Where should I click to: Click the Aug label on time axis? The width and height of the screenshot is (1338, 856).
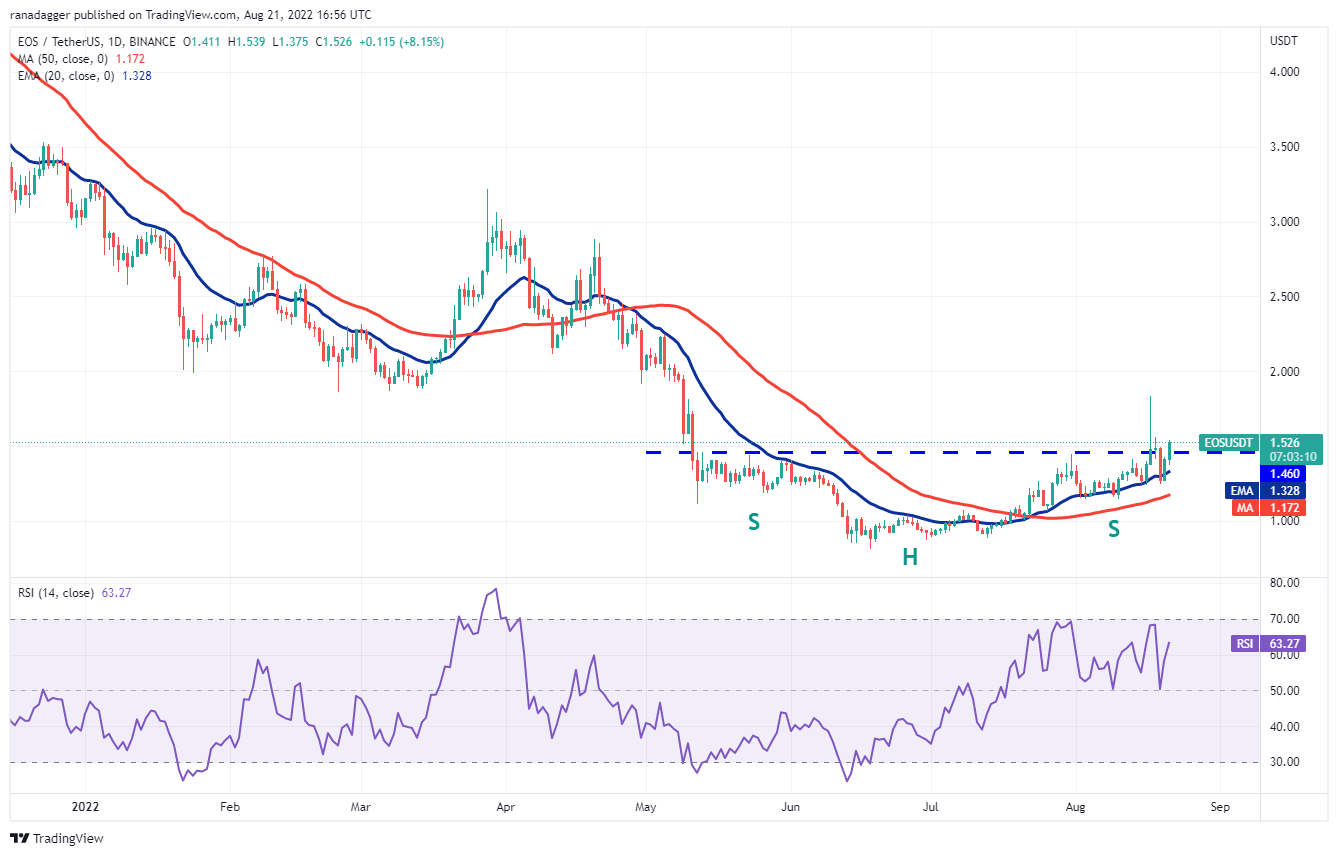1076,804
